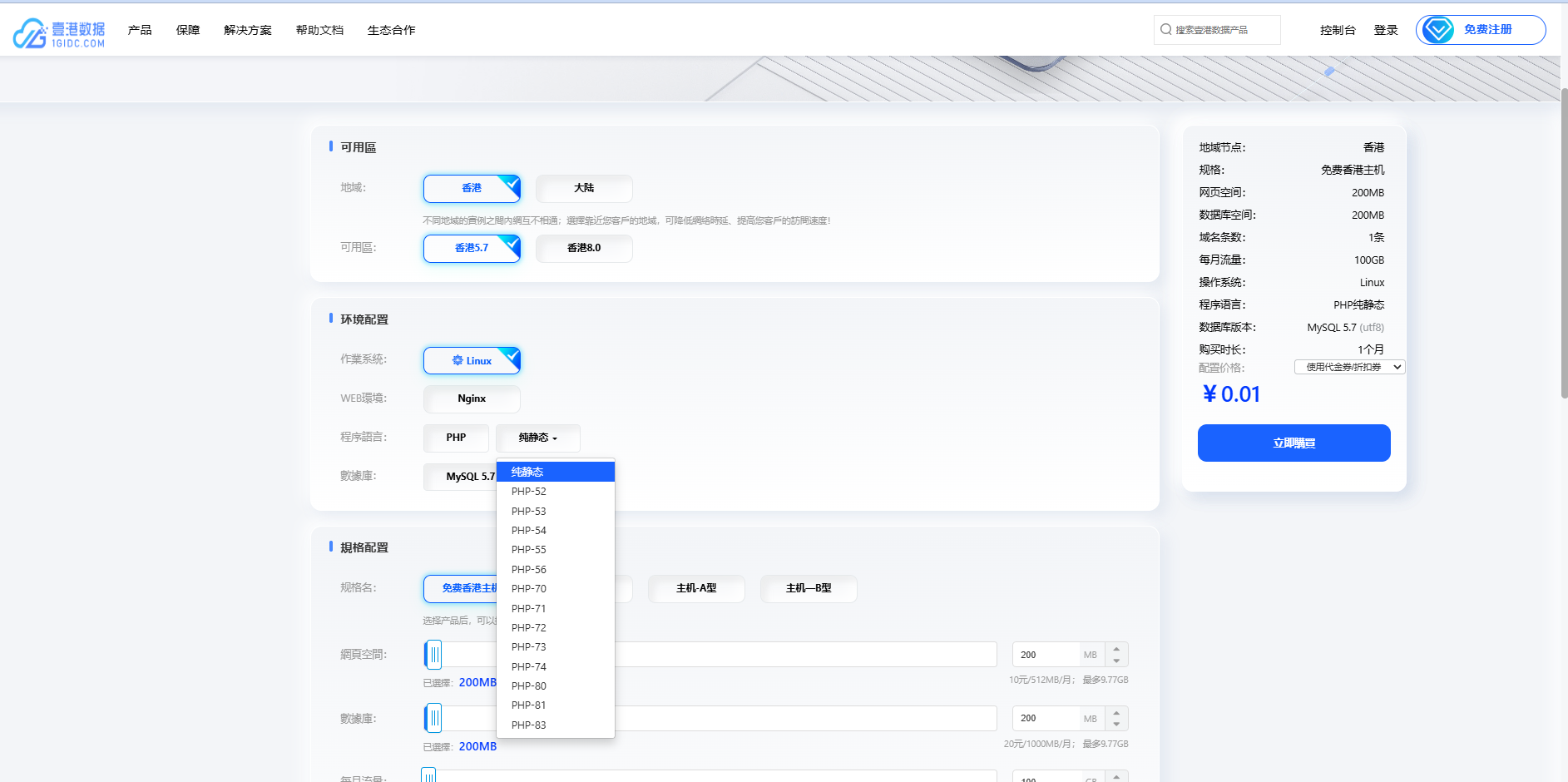Select the 免费香港主机 plan
Viewport: 1568px width, 782px height.
coord(461,588)
